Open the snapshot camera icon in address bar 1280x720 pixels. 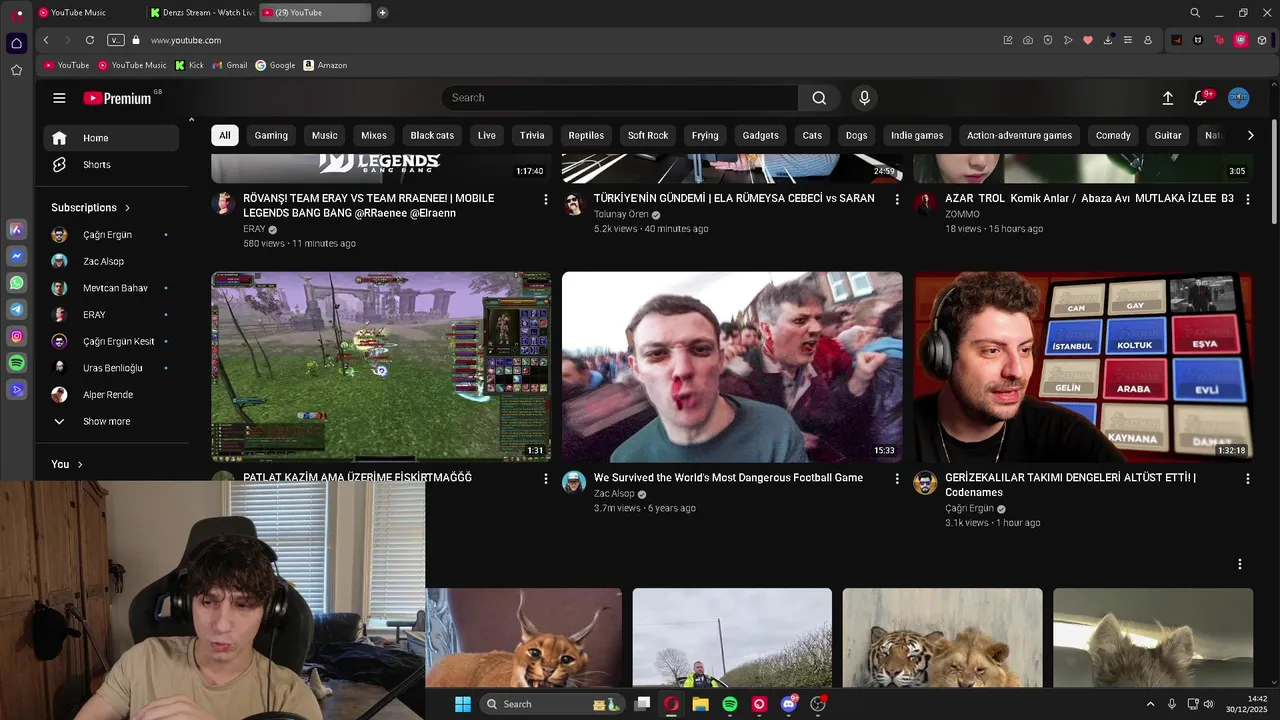(1028, 40)
